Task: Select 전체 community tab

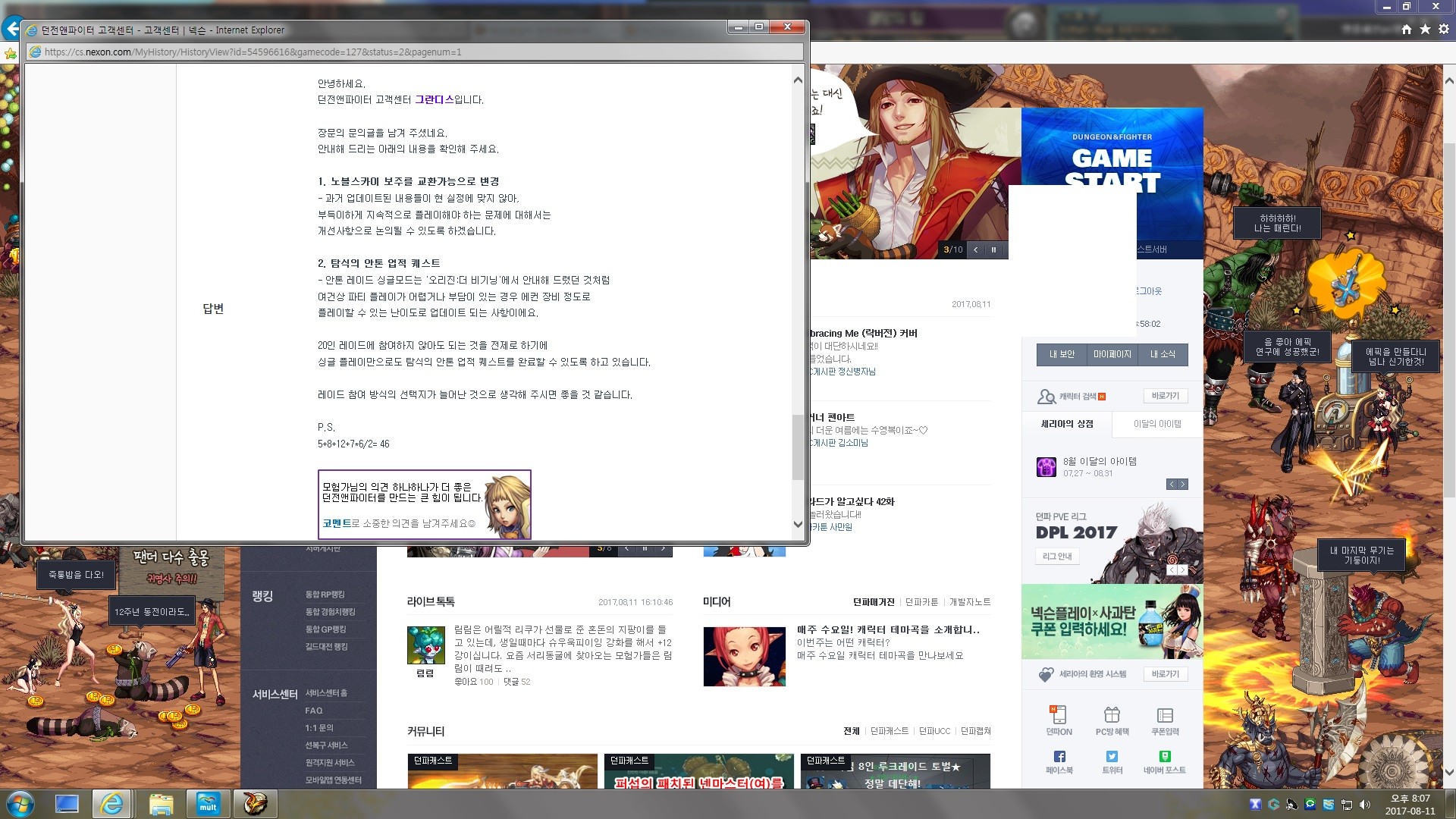Action: click(x=852, y=731)
